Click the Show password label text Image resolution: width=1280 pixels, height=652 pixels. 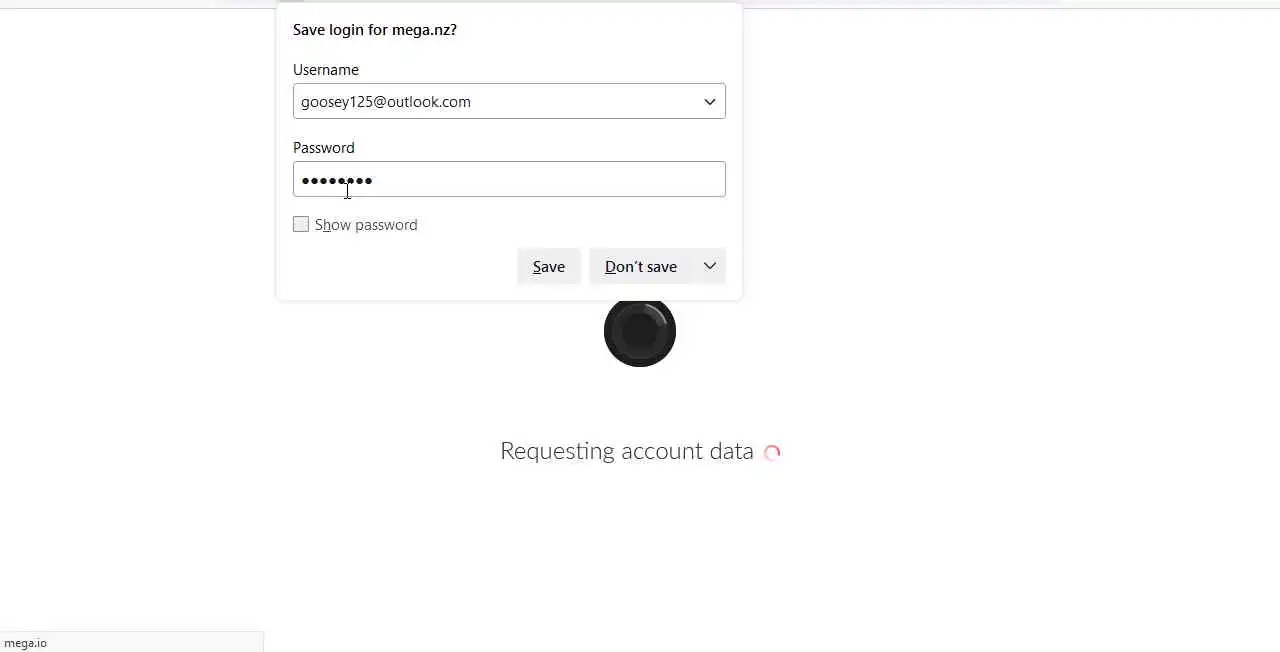(366, 225)
